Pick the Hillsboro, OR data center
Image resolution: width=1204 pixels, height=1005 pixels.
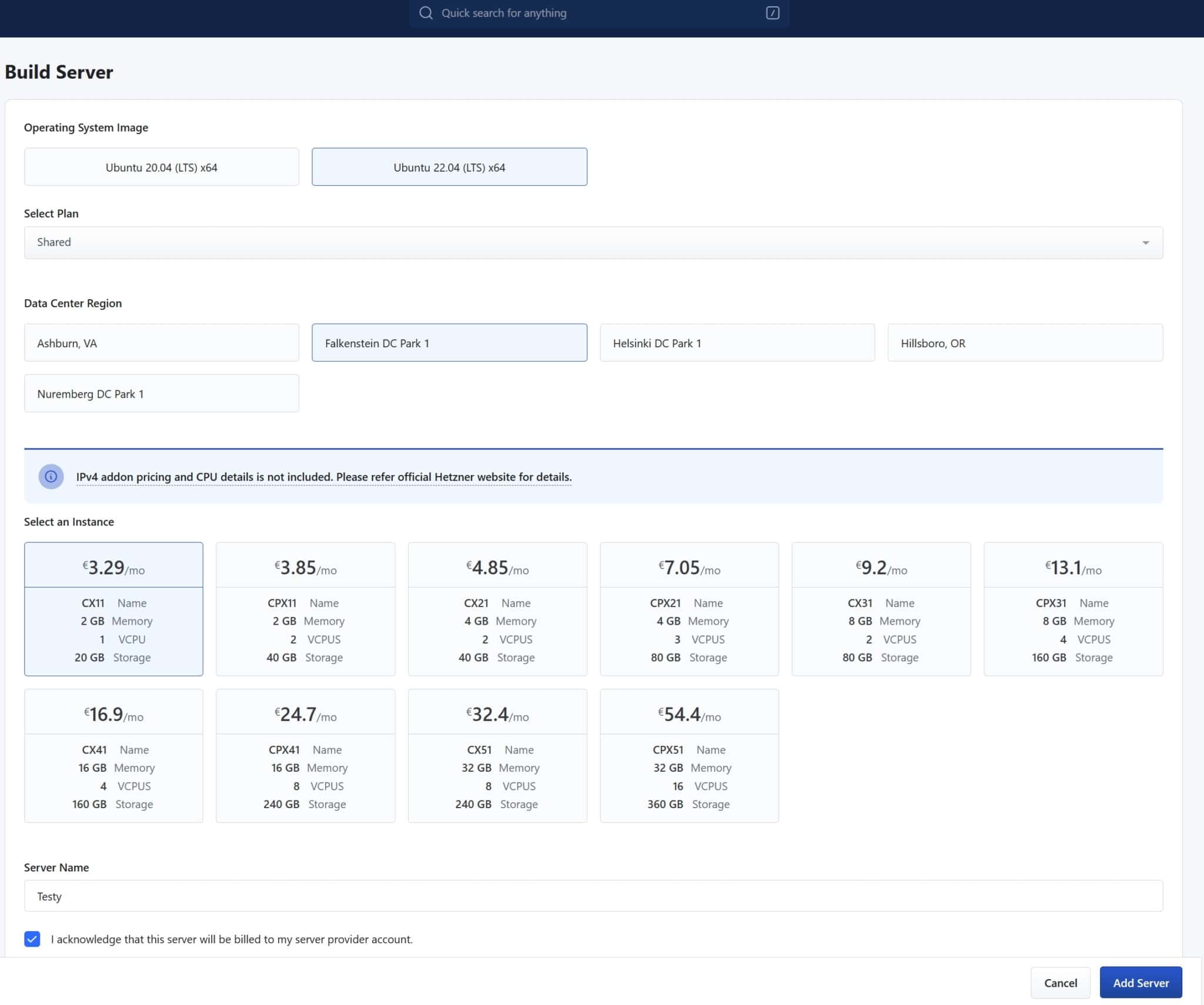pos(1025,343)
